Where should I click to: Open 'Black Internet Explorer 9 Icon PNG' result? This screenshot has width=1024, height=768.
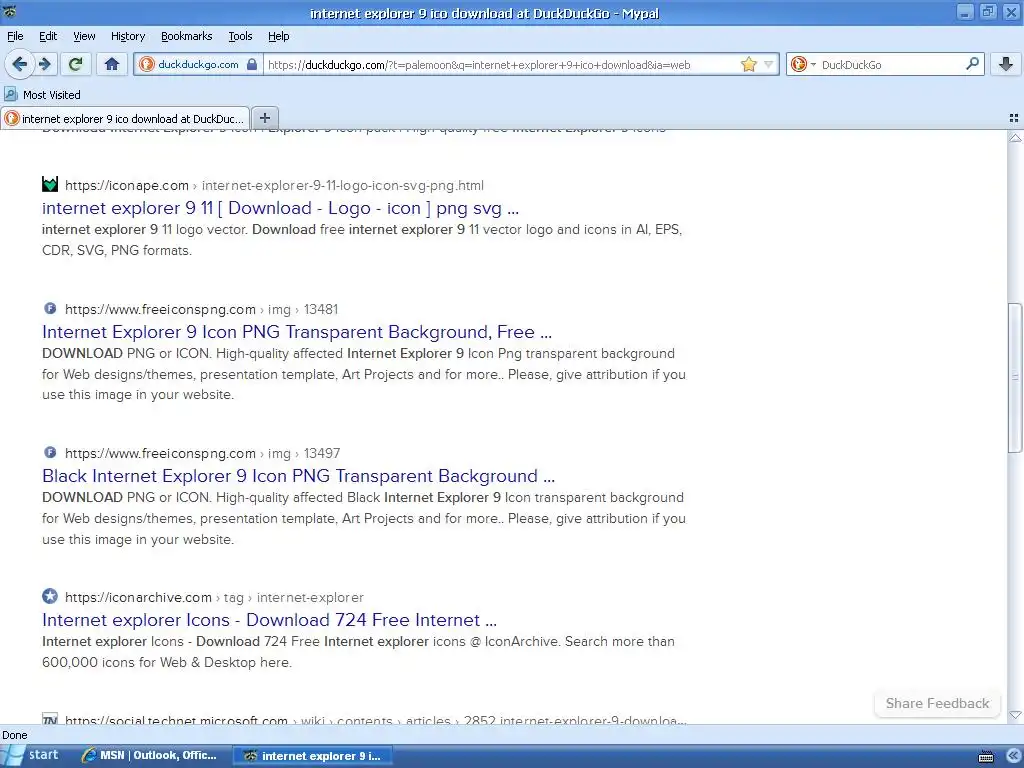298,475
